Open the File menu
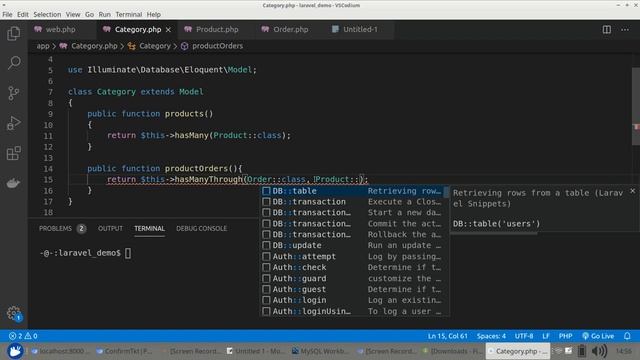Image resolution: width=640 pixels, height=360 pixels. (x=7, y=14)
